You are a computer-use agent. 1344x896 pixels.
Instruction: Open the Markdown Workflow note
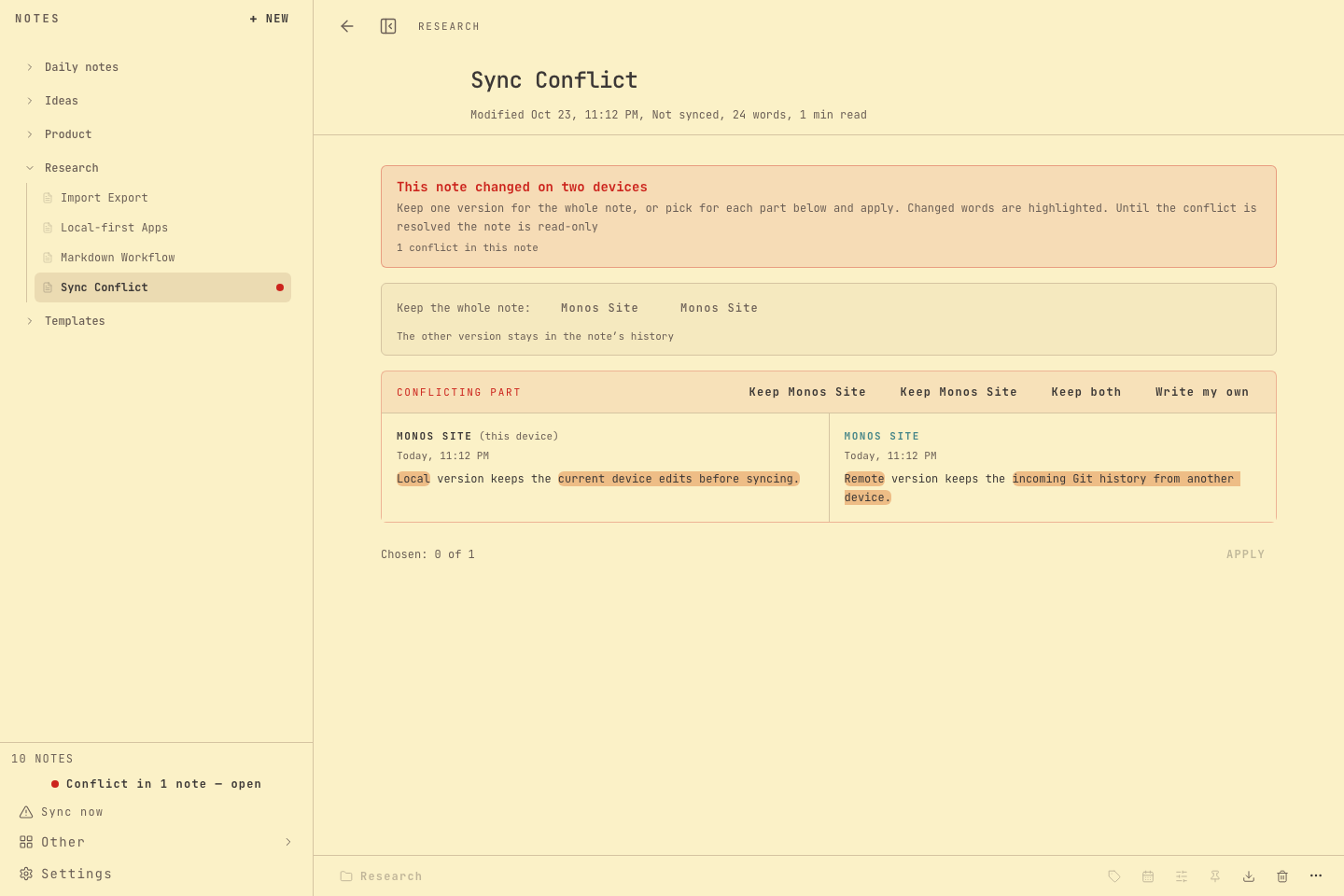[162, 258]
